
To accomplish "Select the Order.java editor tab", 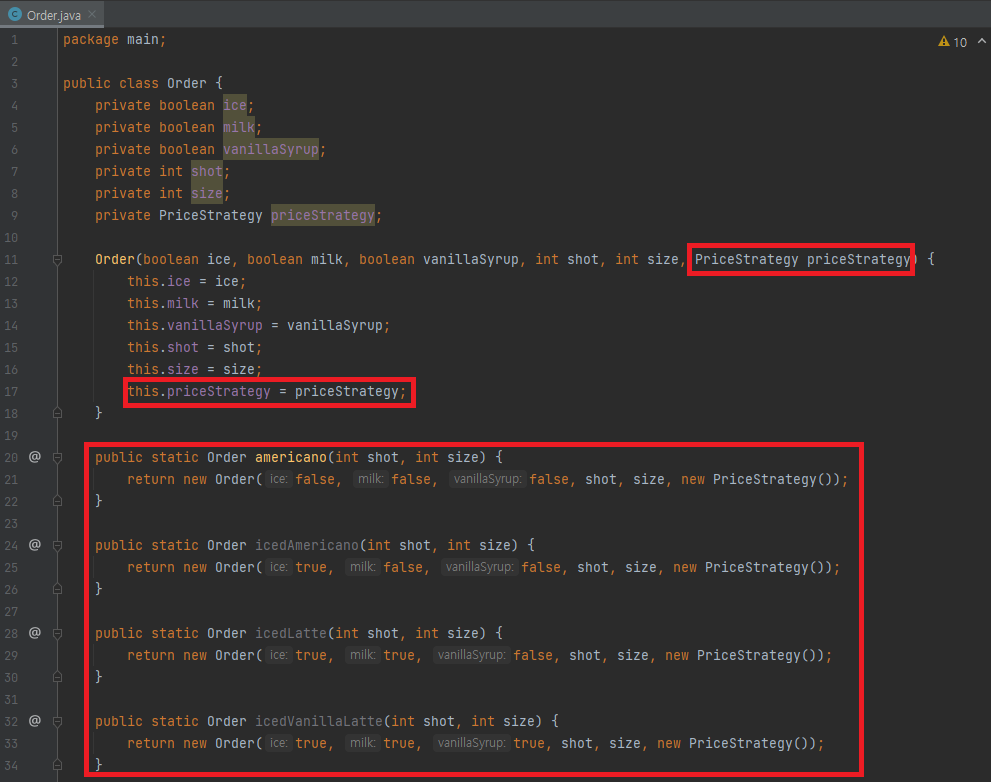I will [x=52, y=15].
